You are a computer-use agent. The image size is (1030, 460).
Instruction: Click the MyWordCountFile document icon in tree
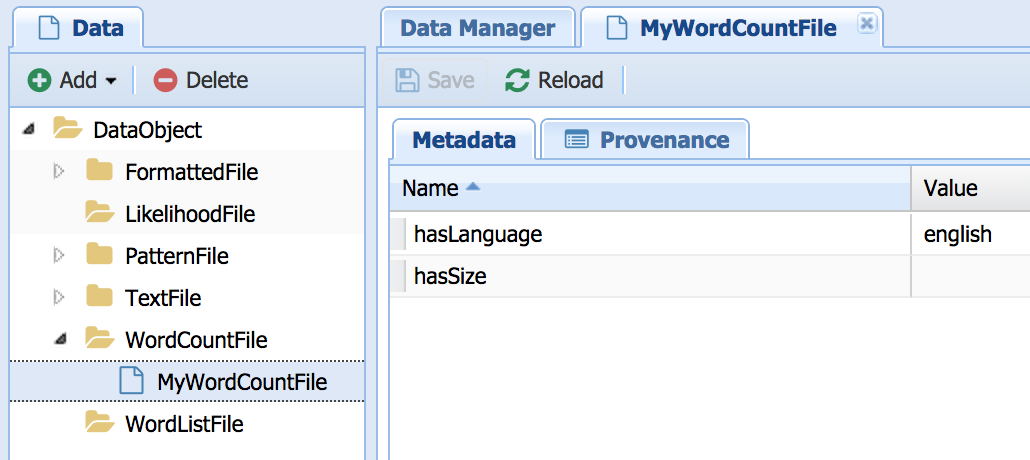coord(130,382)
